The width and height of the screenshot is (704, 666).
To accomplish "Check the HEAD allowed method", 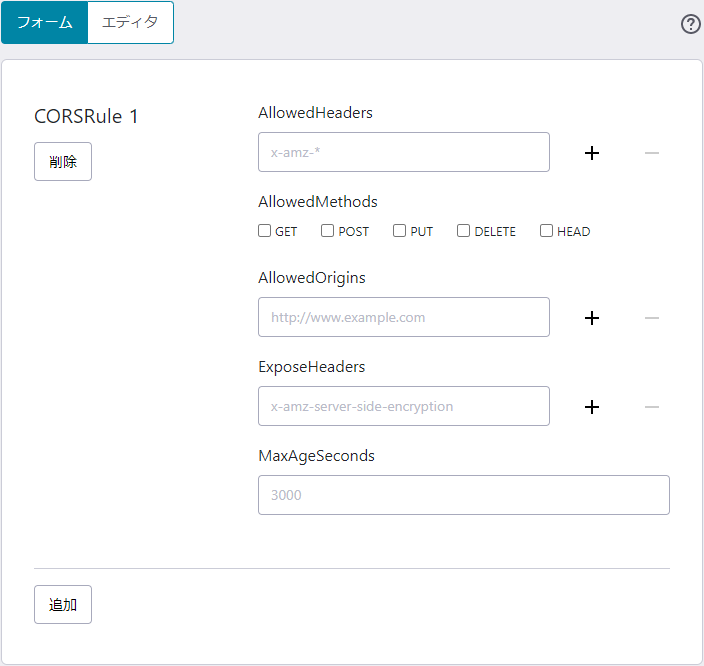I will pyautogui.click(x=547, y=231).
